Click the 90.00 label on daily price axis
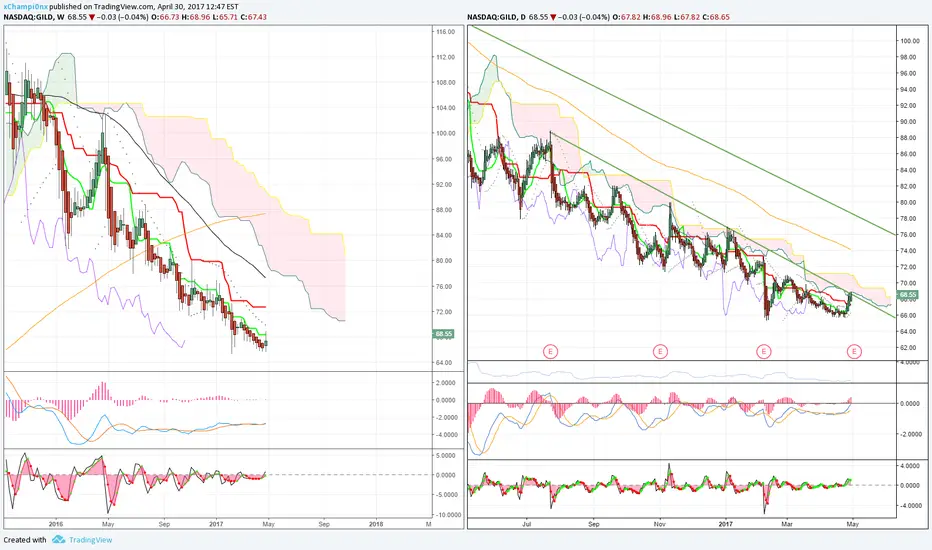Viewport: 932px width, 550px height. tap(908, 122)
